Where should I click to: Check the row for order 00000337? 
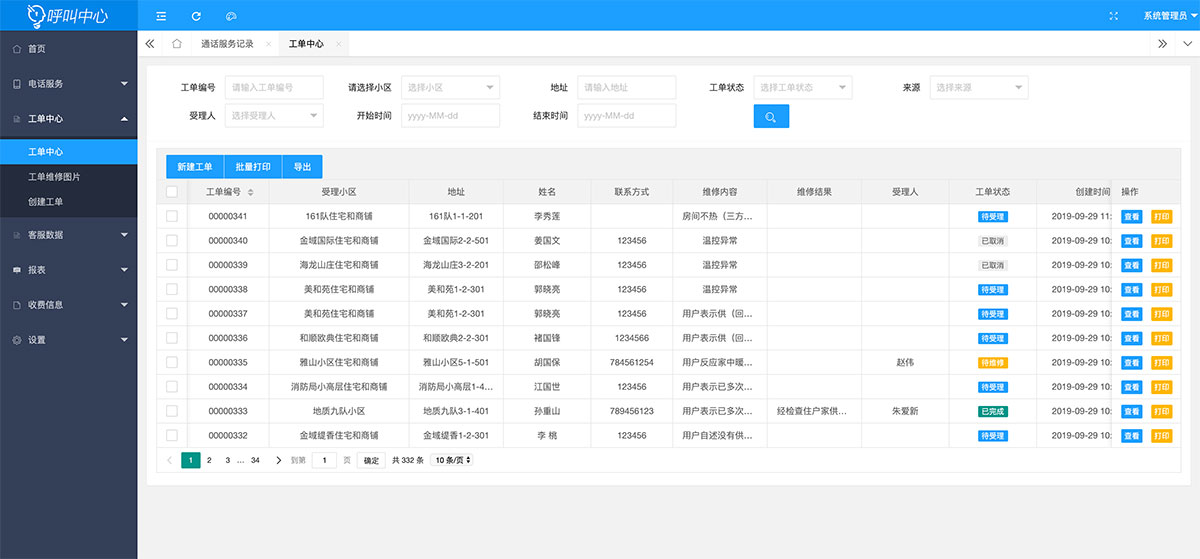pyautogui.click(x=172, y=313)
